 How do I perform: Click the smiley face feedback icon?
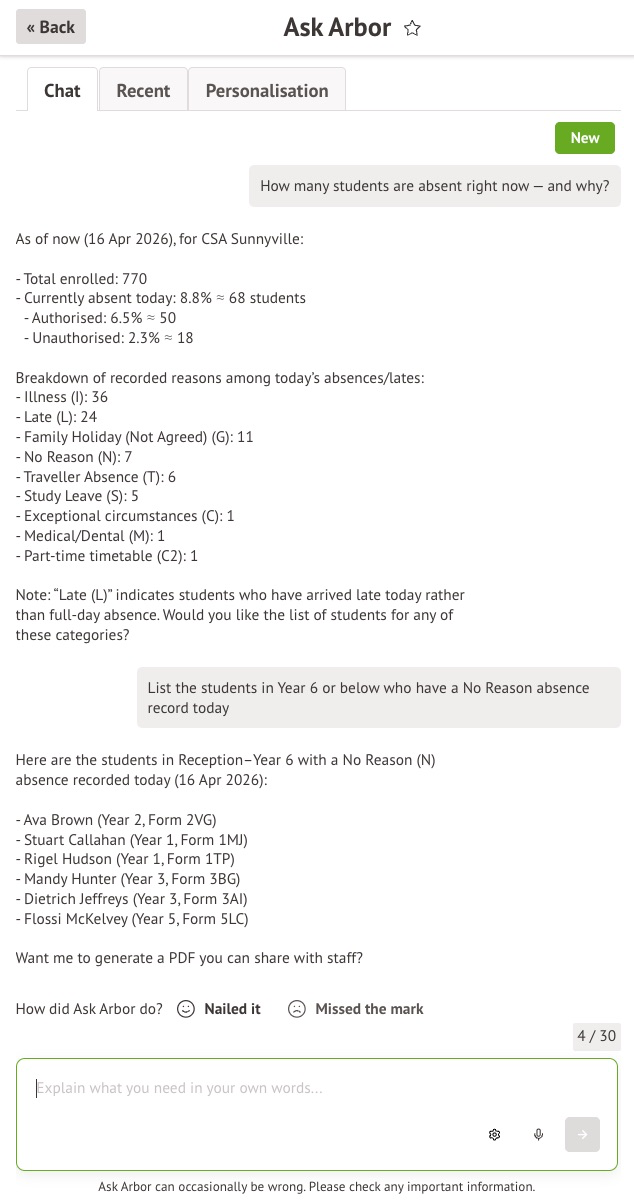click(x=185, y=1009)
